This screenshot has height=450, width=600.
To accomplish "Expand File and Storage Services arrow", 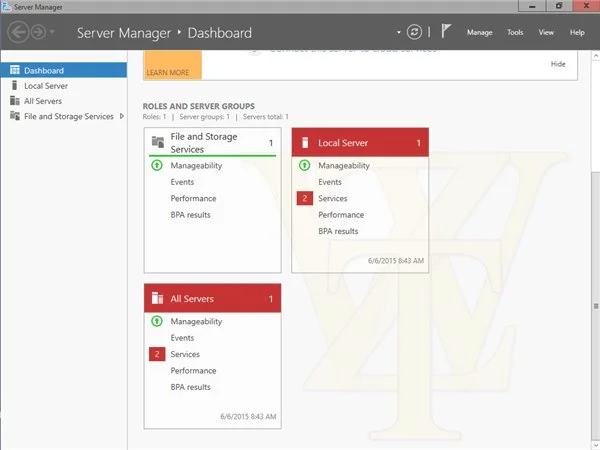I will tap(122, 116).
